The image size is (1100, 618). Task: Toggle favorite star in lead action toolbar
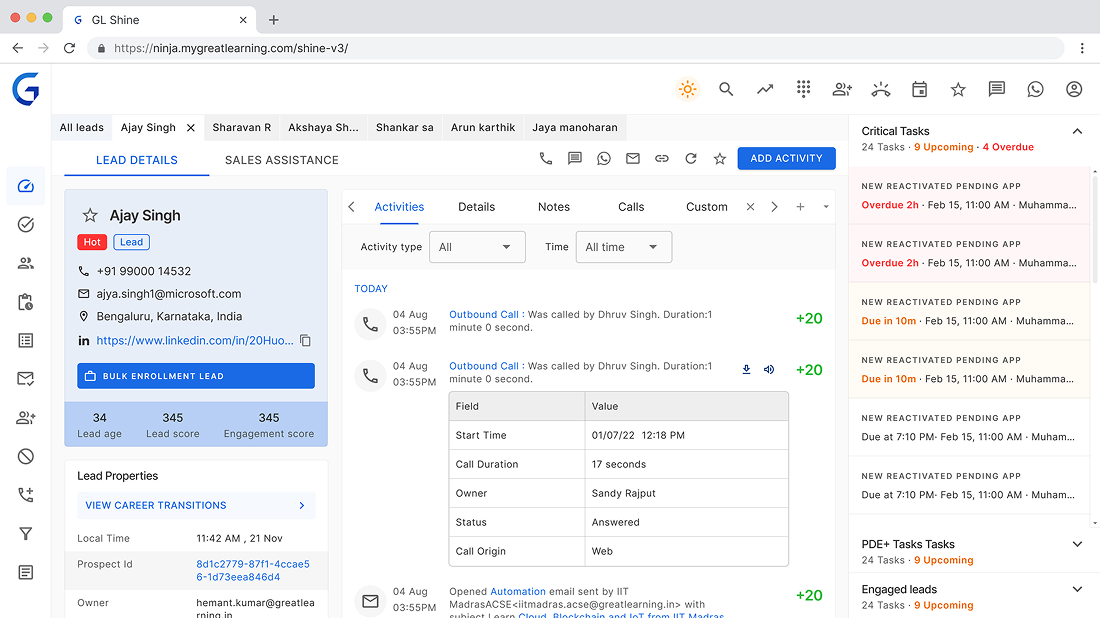click(719, 158)
